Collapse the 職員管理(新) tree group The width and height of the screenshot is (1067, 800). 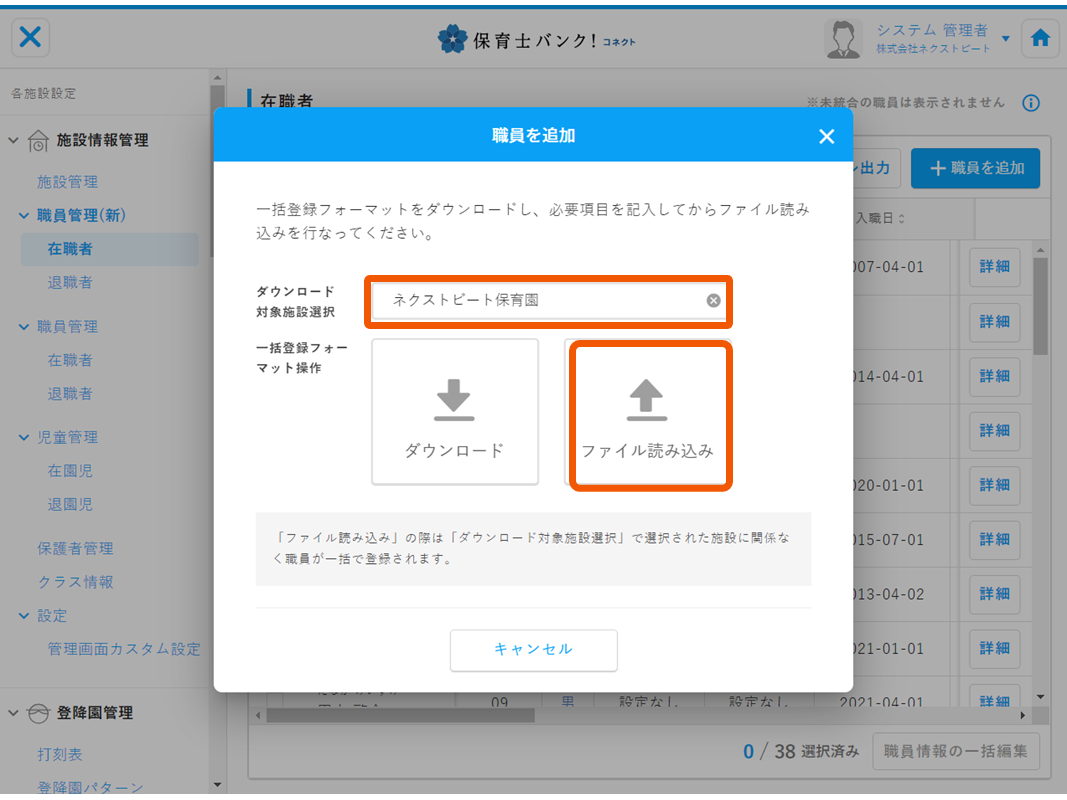coord(25,215)
